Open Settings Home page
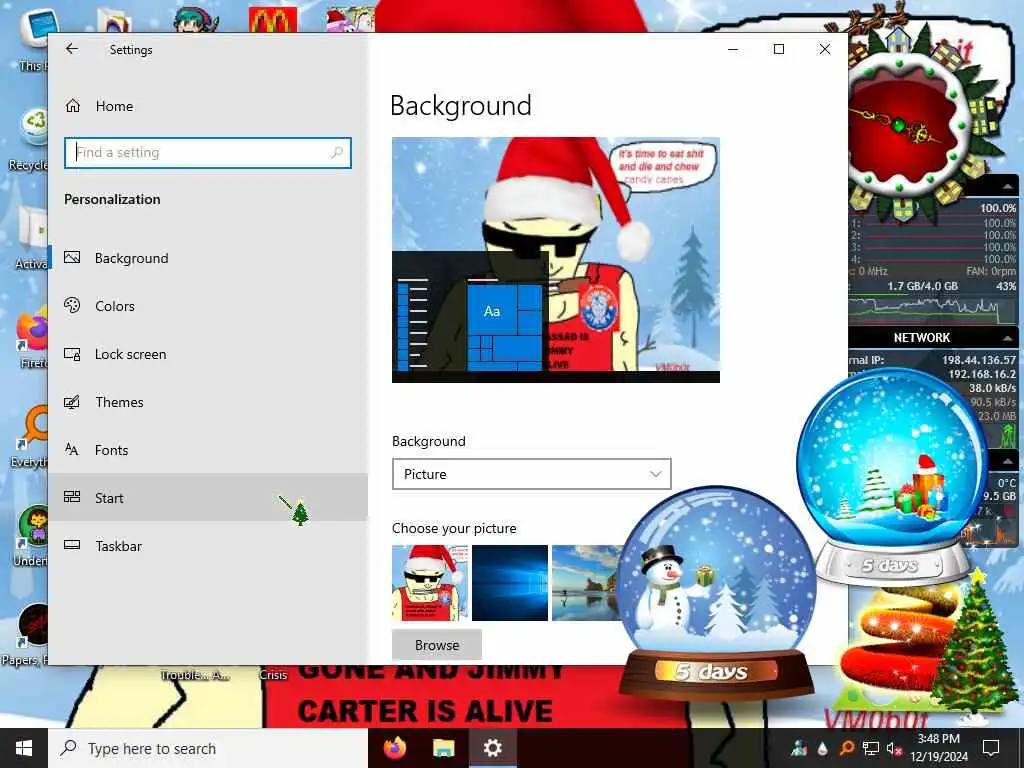 (x=208, y=106)
